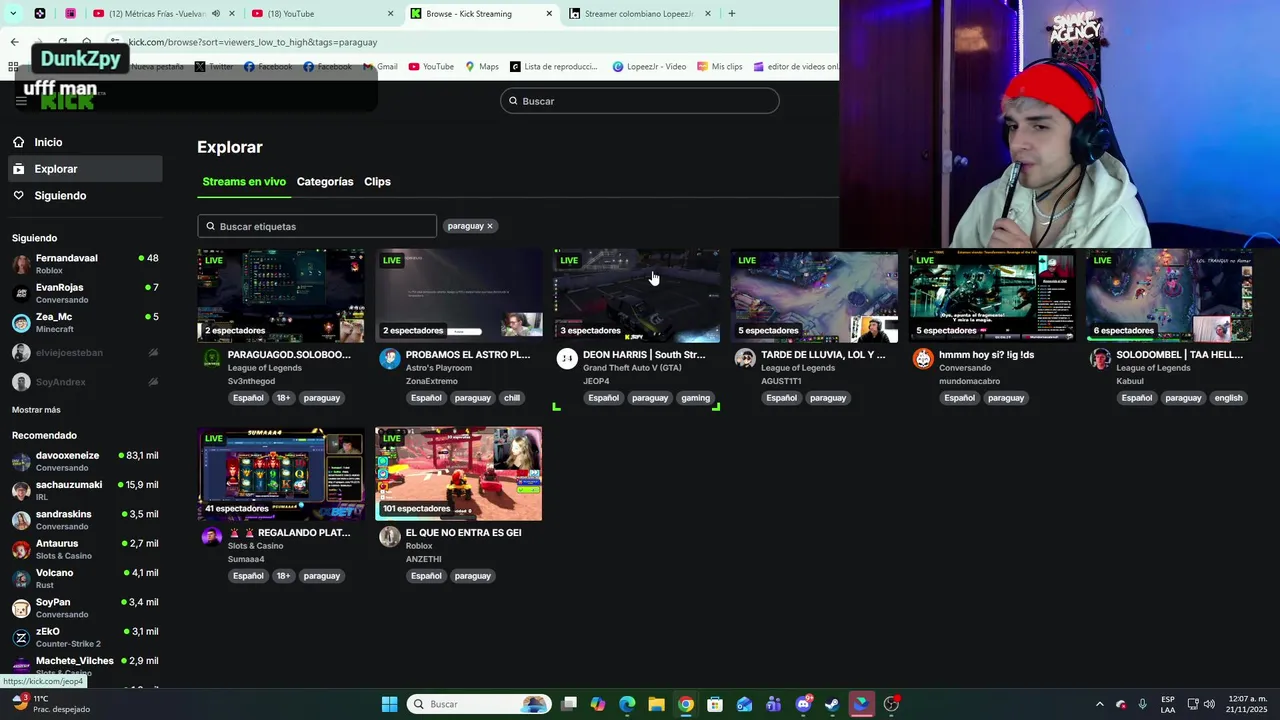Open the Gmail bookmark
The width and height of the screenshot is (1280, 720).
click(x=380, y=67)
